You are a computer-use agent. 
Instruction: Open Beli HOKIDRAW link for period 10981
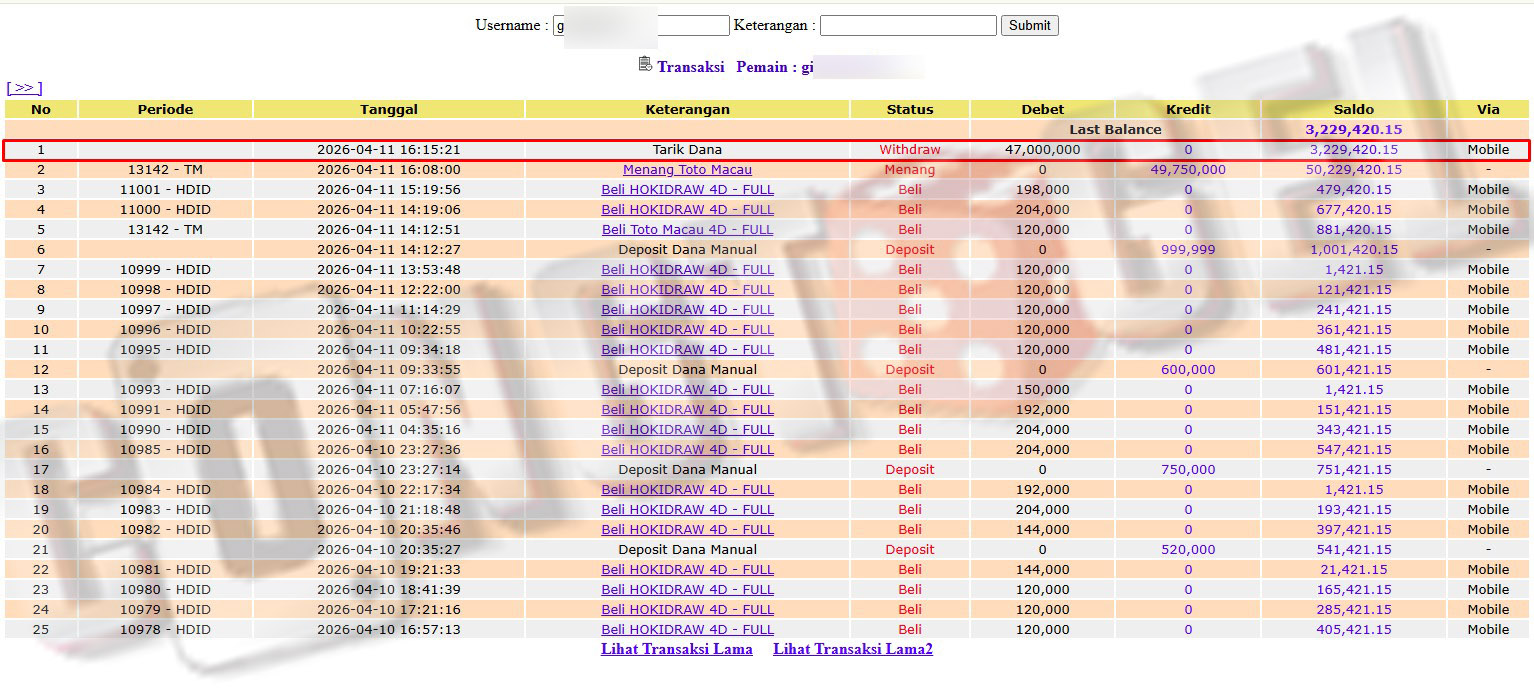coord(687,570)
